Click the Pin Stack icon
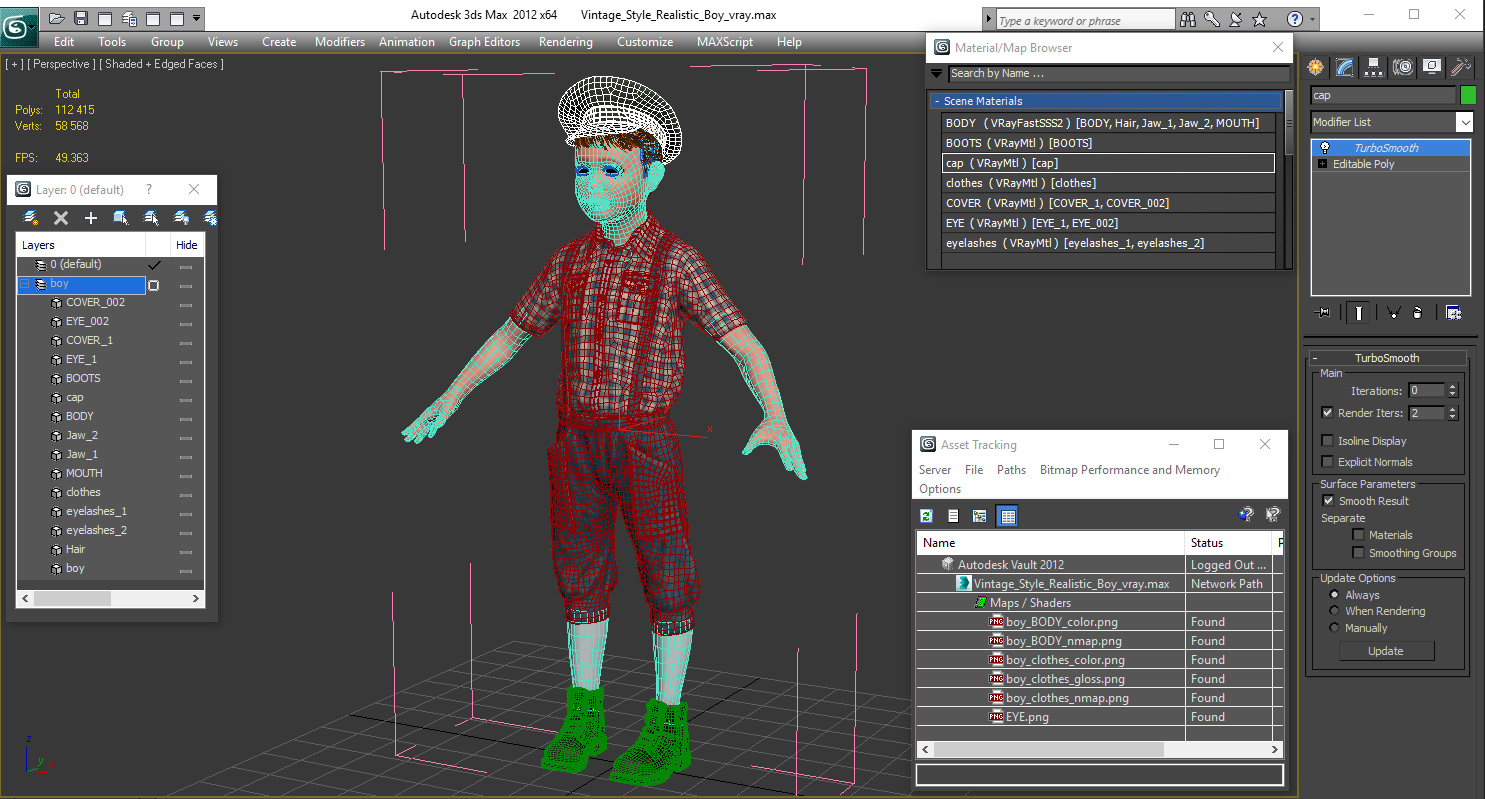Viewport: 1485px width, 799px height. [1324, 313]
